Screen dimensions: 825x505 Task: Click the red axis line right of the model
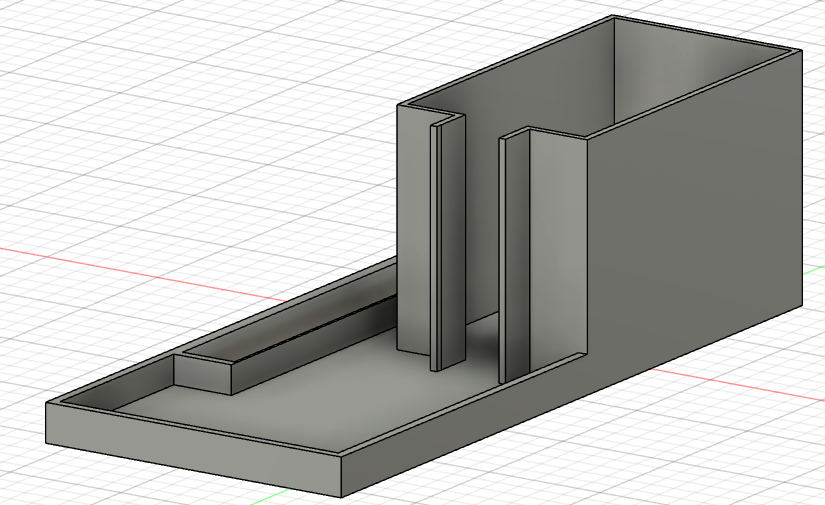pyautogui.click(x=737, y=385)
